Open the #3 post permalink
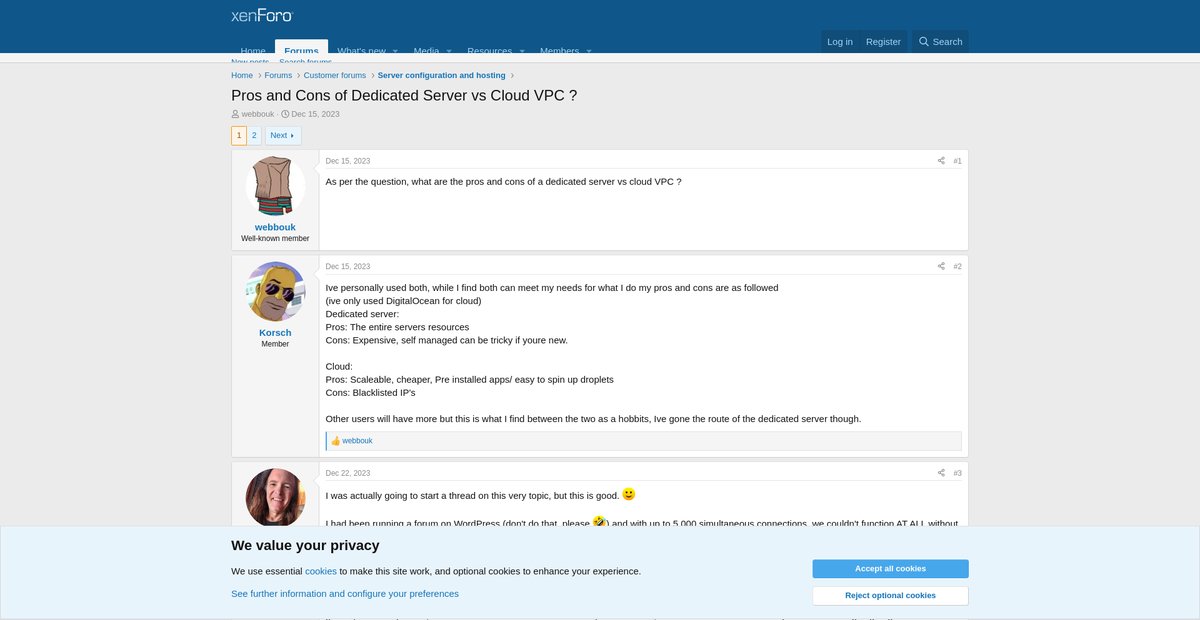This screenshot has height=620, width=1200. click(957, 473)
